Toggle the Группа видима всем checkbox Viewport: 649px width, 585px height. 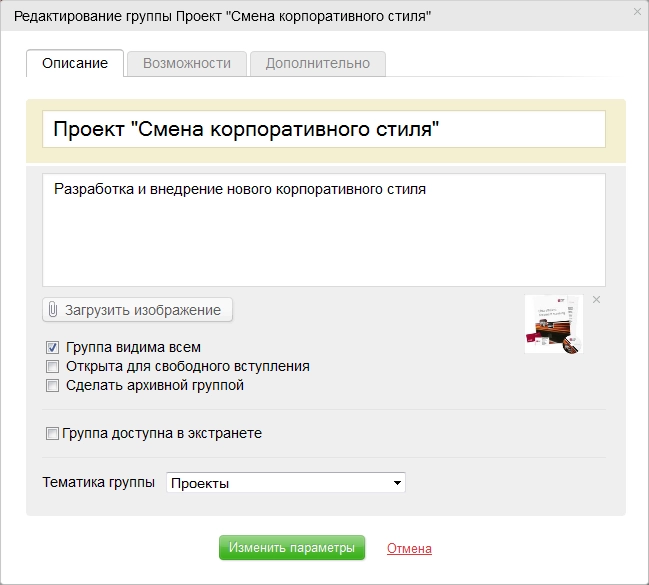click(52, 347)
